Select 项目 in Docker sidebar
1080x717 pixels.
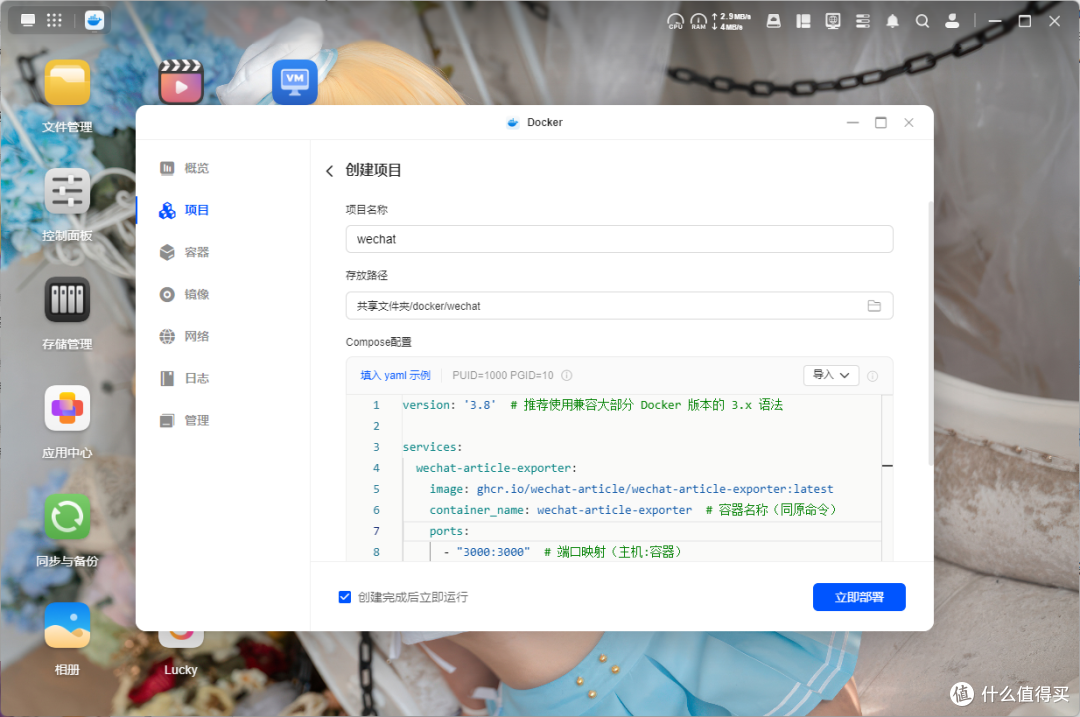point(185,210)
